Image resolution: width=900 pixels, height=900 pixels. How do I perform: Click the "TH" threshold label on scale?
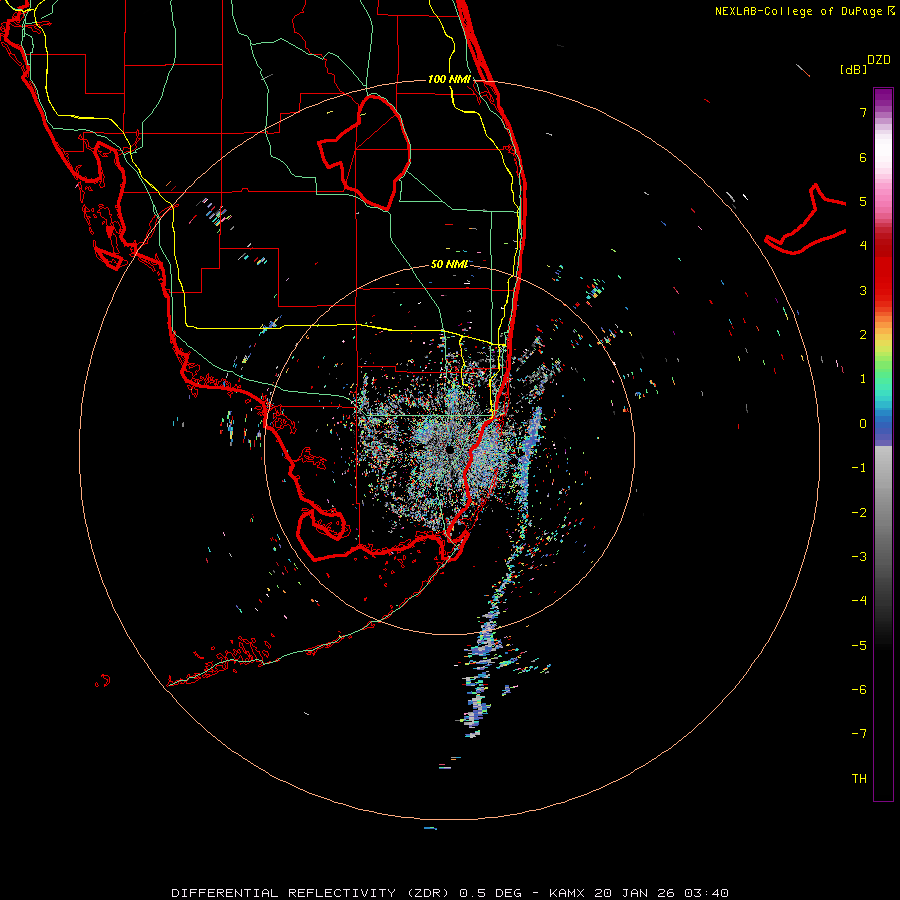[859, 779]
